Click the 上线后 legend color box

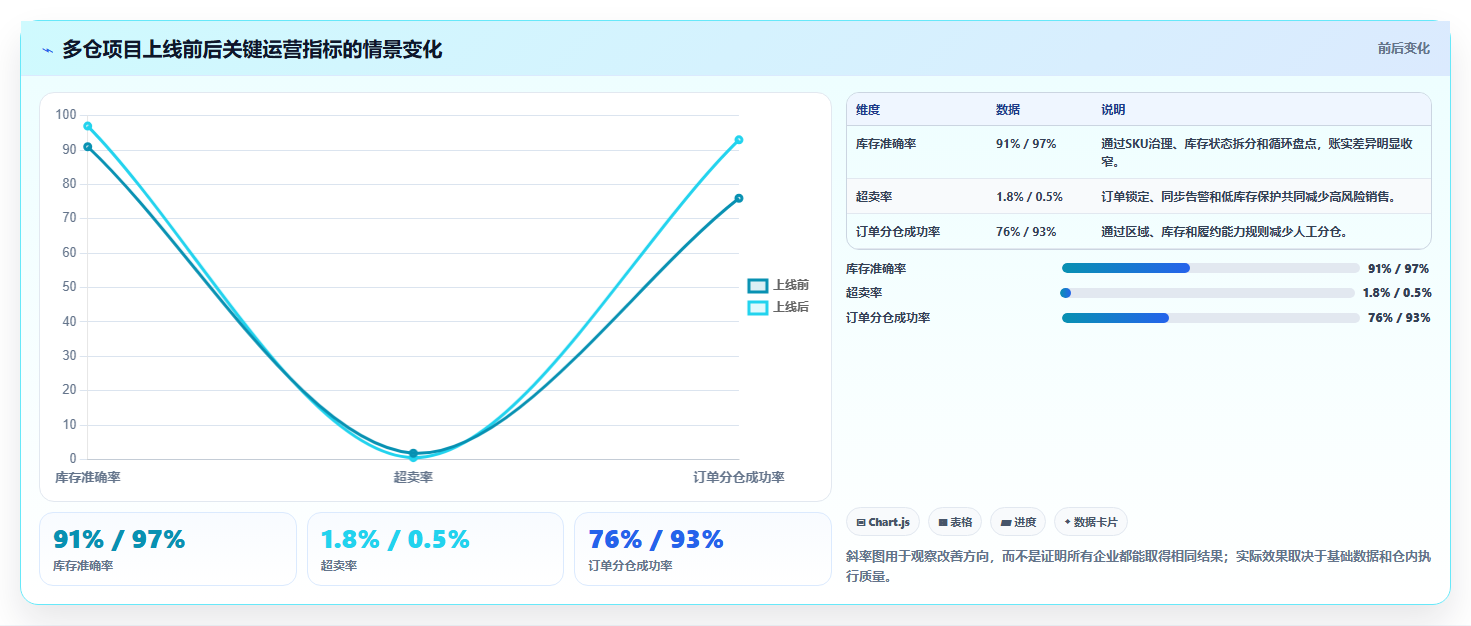758,307
